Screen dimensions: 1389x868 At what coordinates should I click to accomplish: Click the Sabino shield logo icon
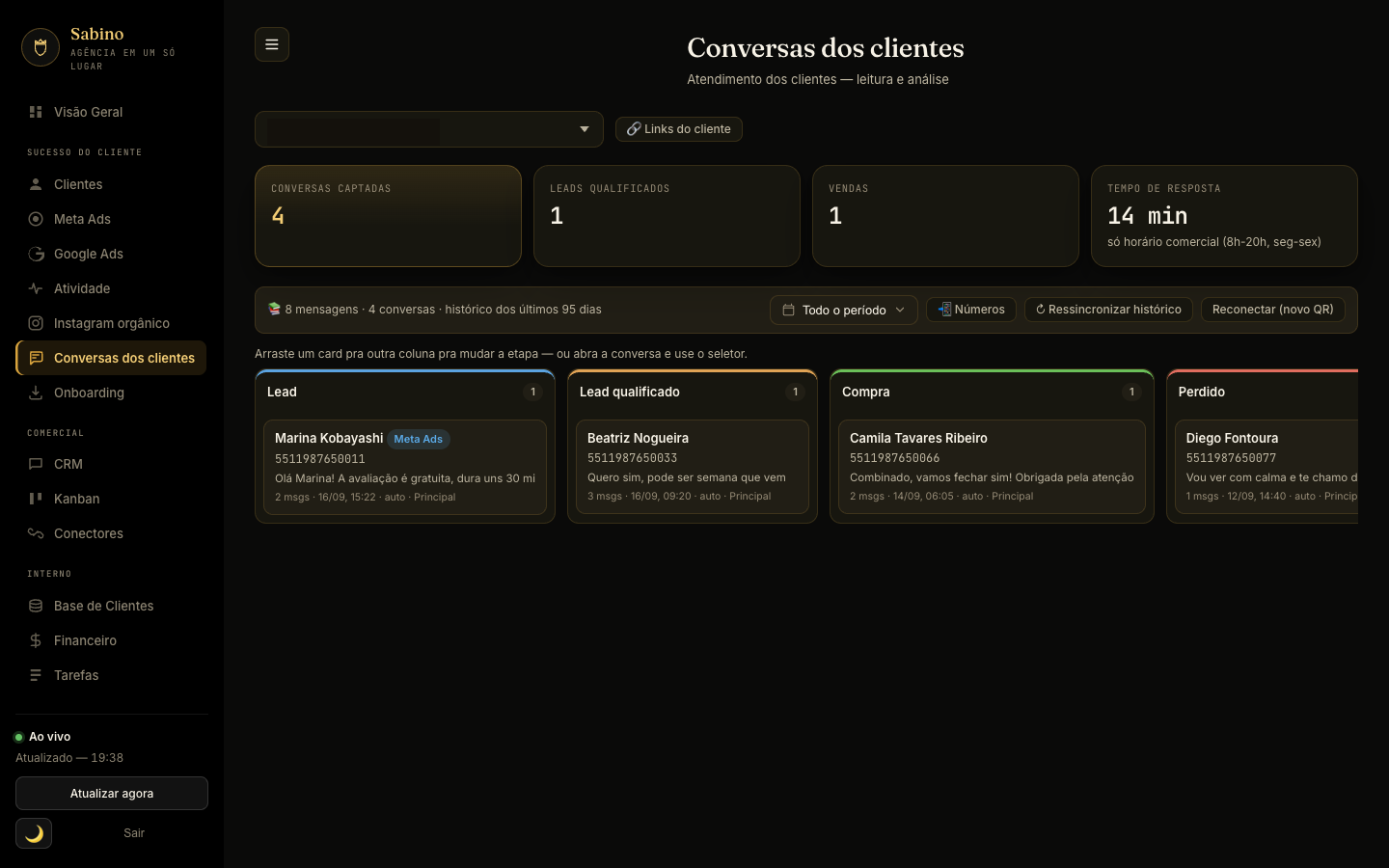click(x=41, y=47)
